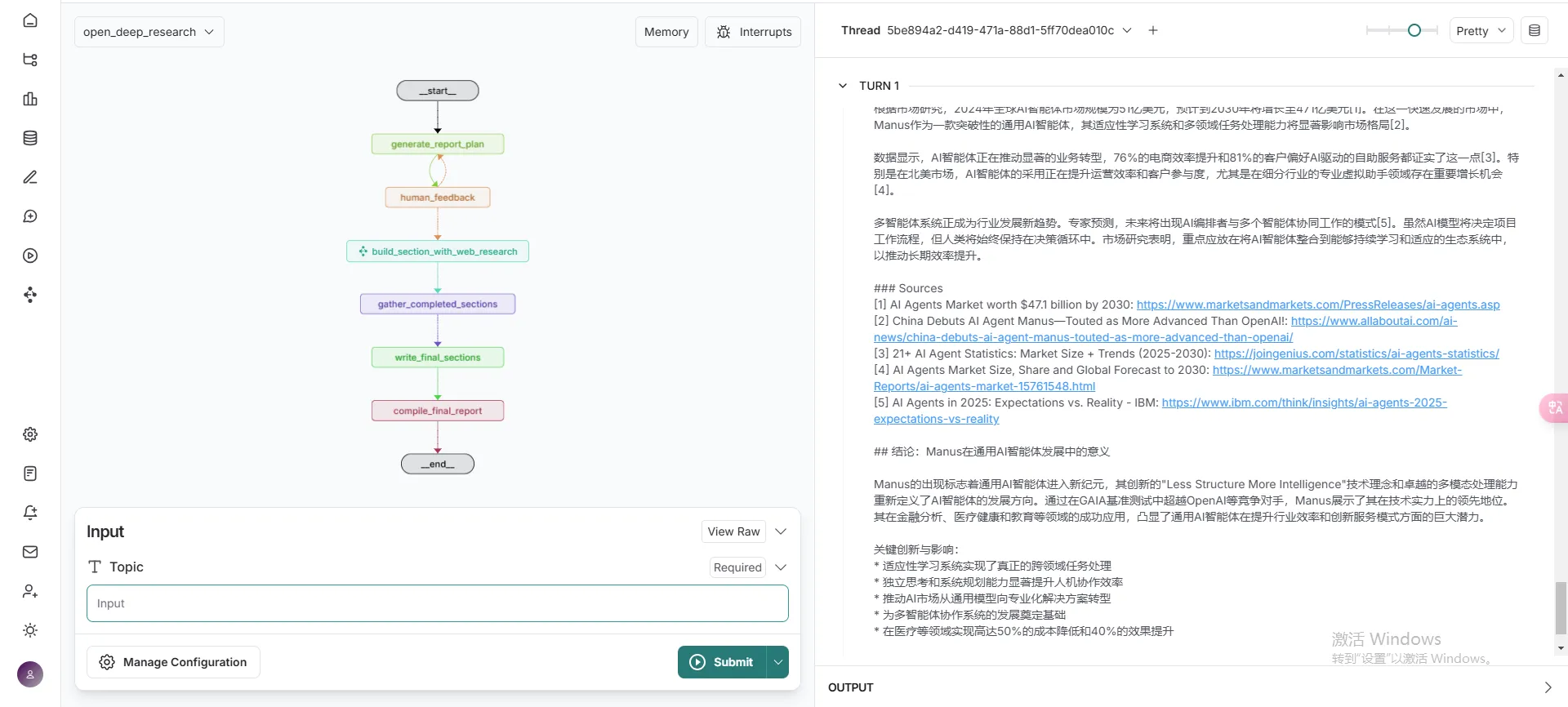This screenshot has height=707, width=1568.
Task: Select the generate_report_plan node
Action: [438, 145]
